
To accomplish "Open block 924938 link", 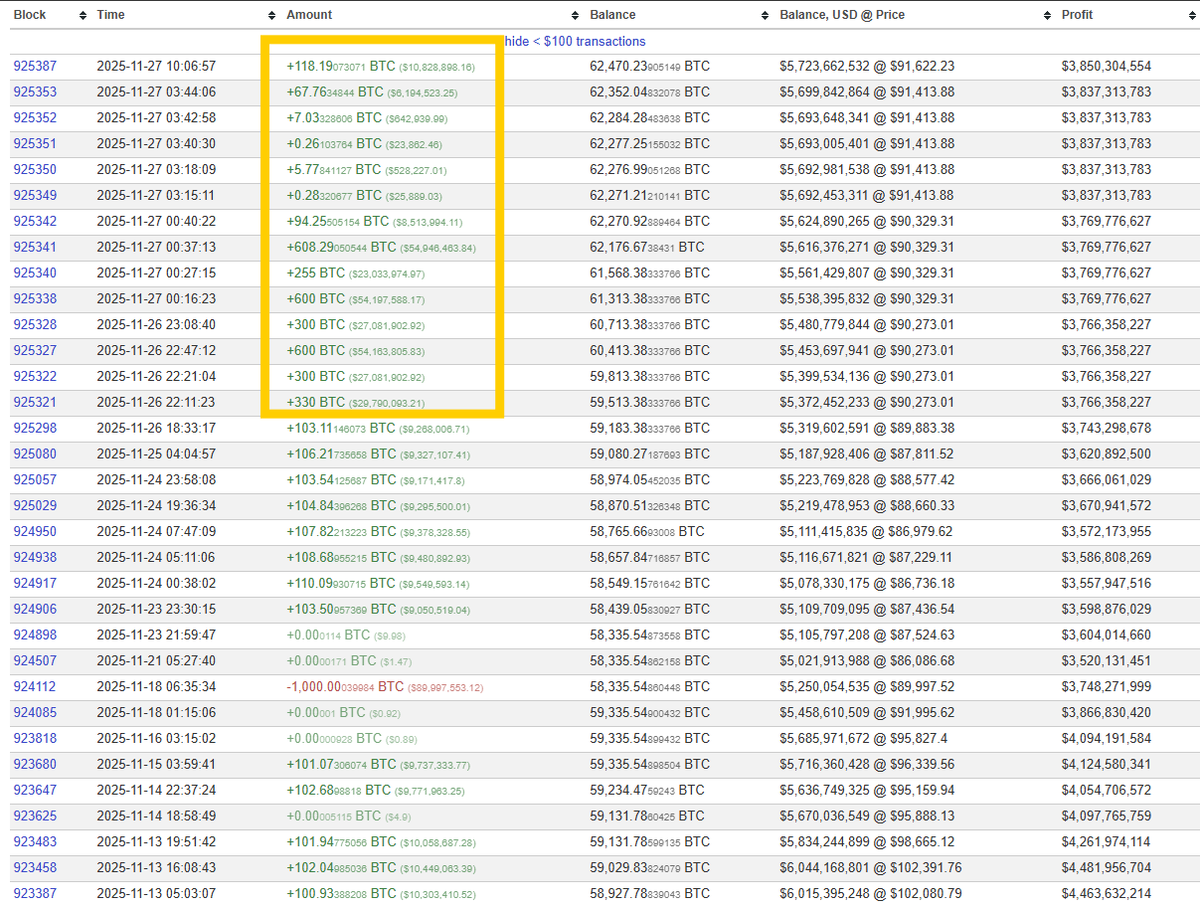I will point(35,558).
